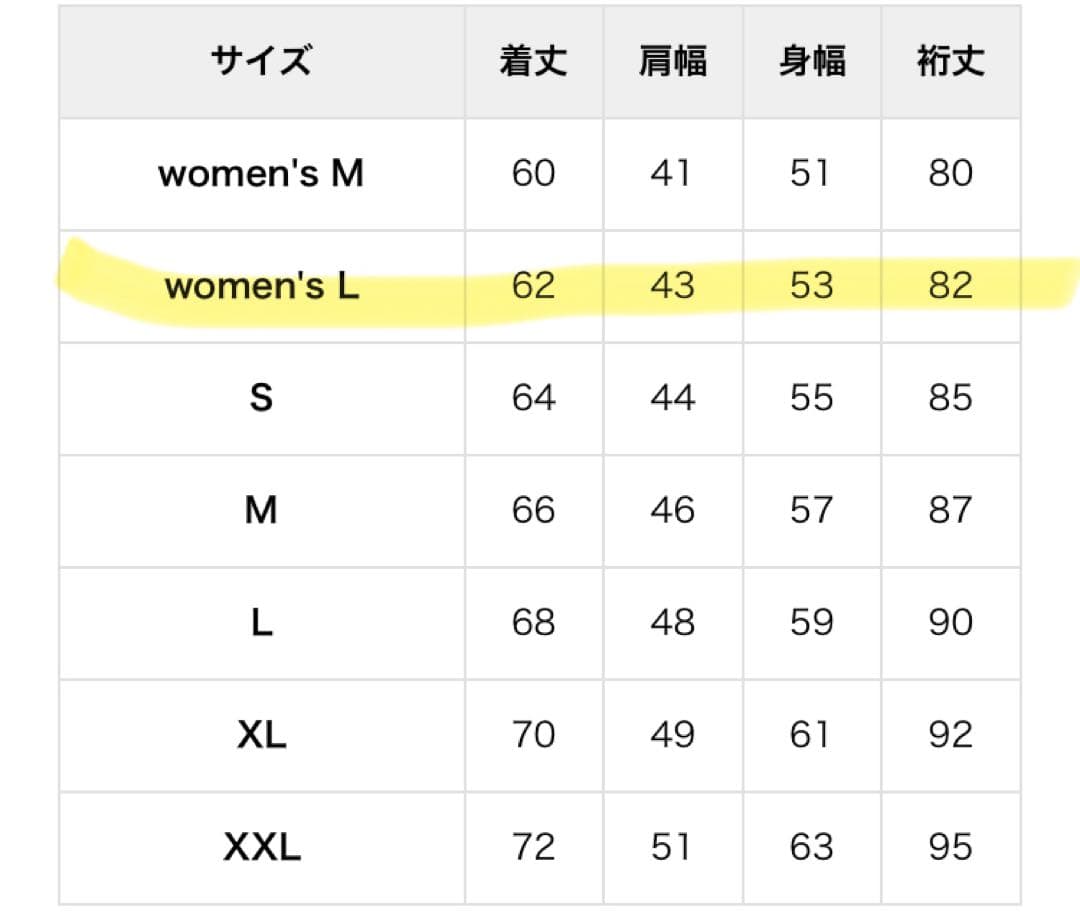Click the highlighted women's L label
Image resolution: width=1080 pixels, height=919 pixels.
tap(262, 285)
